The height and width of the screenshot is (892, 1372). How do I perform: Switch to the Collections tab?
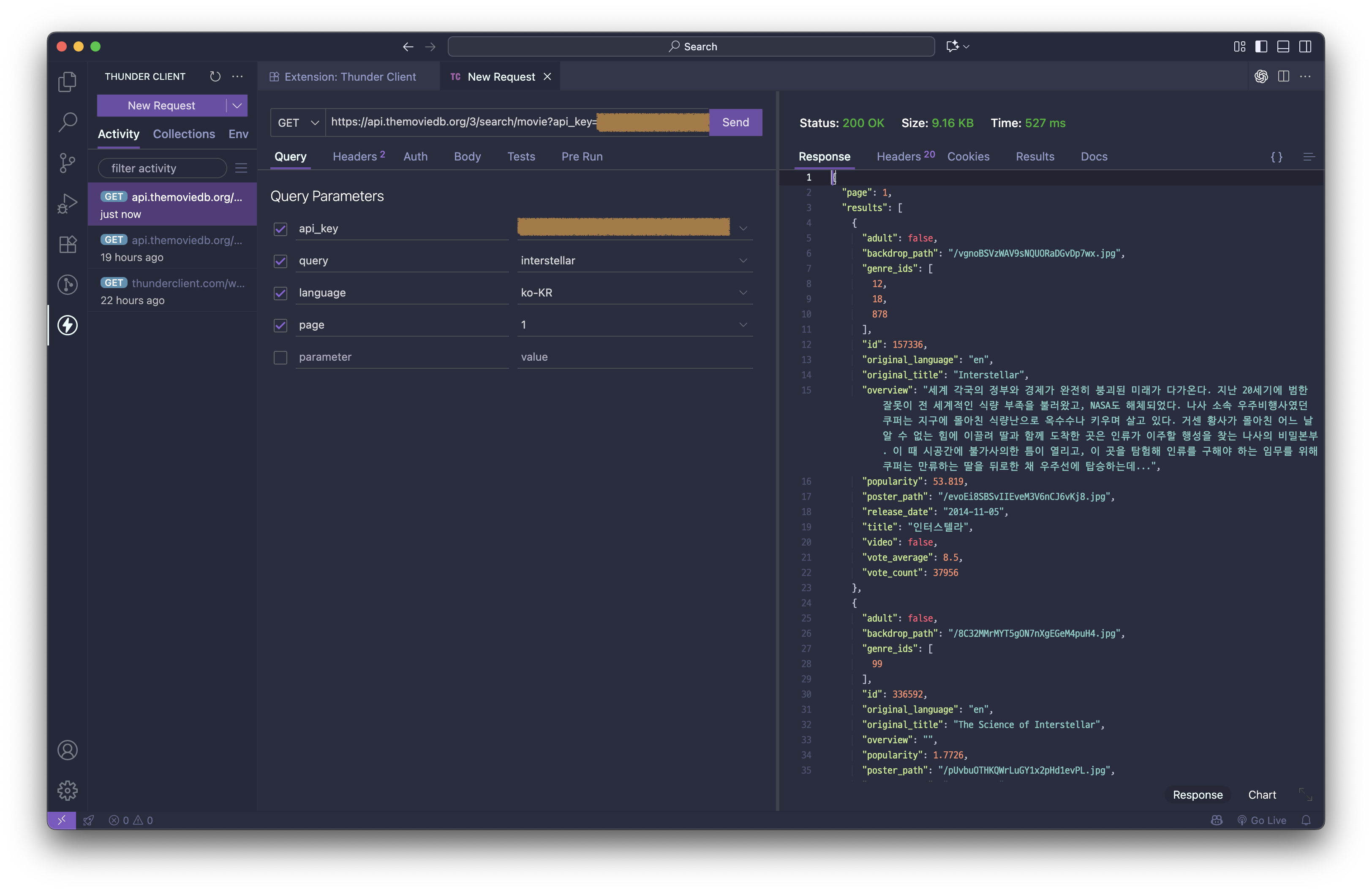pyautogui.click(x=184, y=134)
